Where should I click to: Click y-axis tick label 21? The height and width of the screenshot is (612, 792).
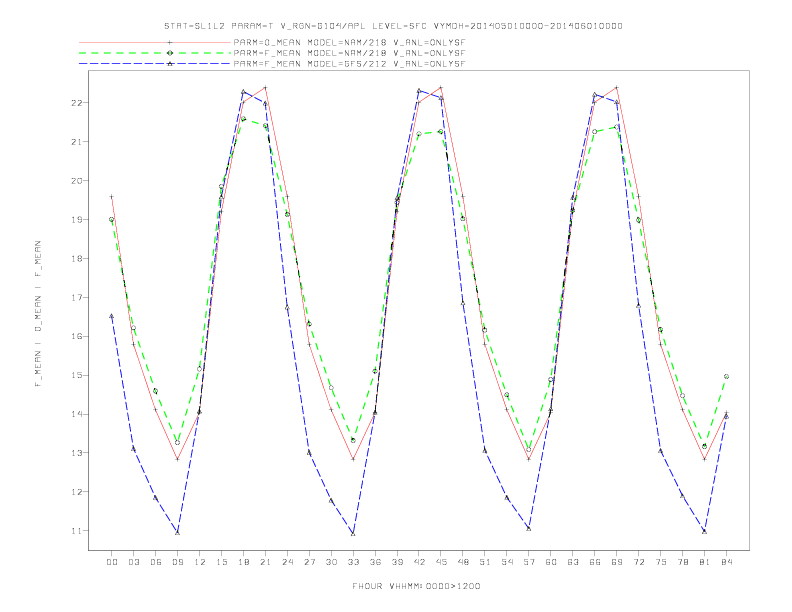[76, 141]
